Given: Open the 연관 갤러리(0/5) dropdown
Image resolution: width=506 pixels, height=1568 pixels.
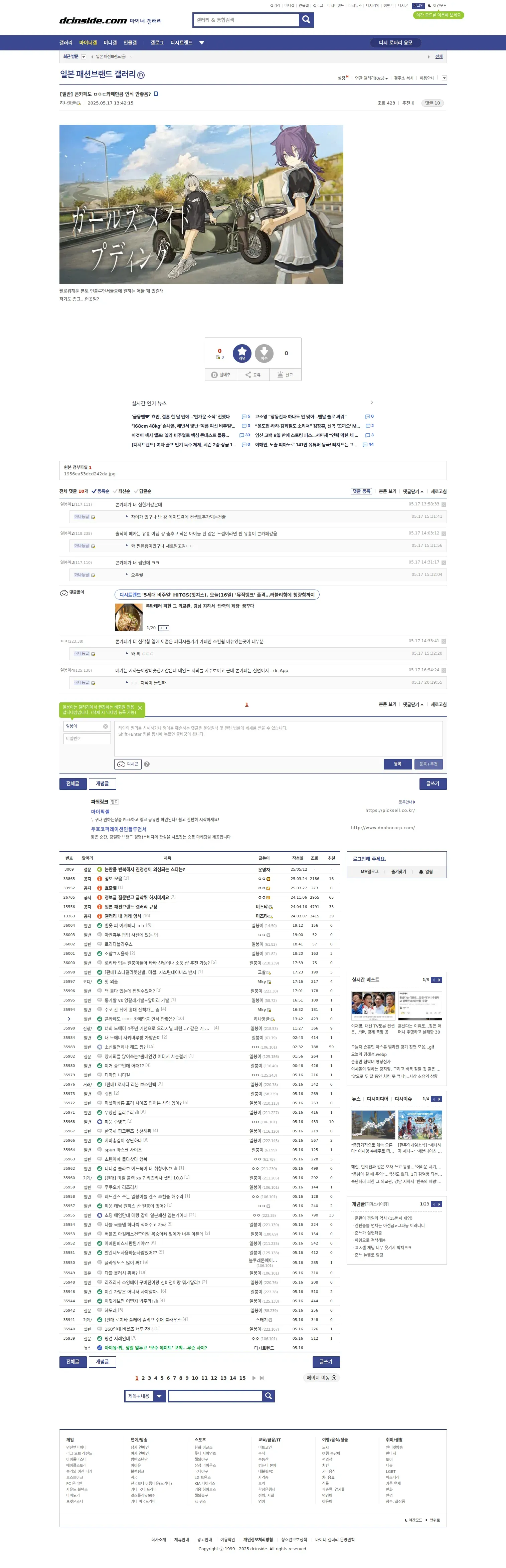Looking at the screenshot, I should (x=371, y=78).
